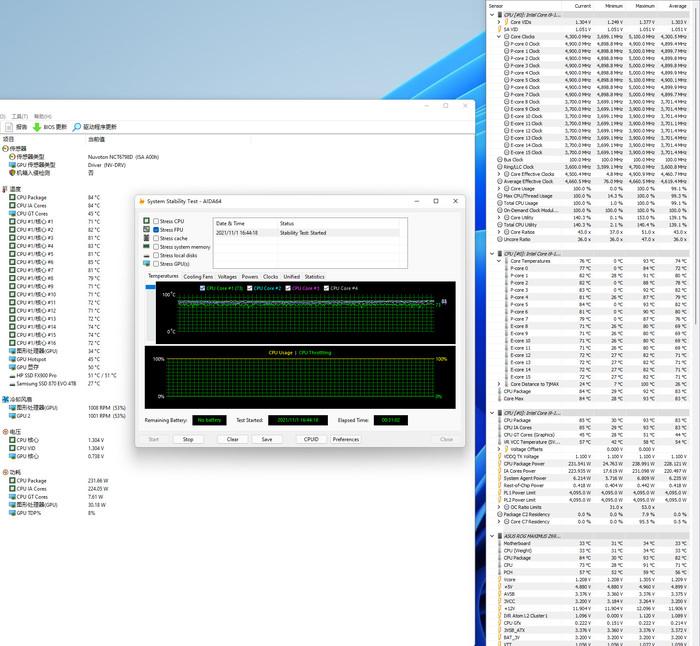Stop the stability test

point(188,439)
